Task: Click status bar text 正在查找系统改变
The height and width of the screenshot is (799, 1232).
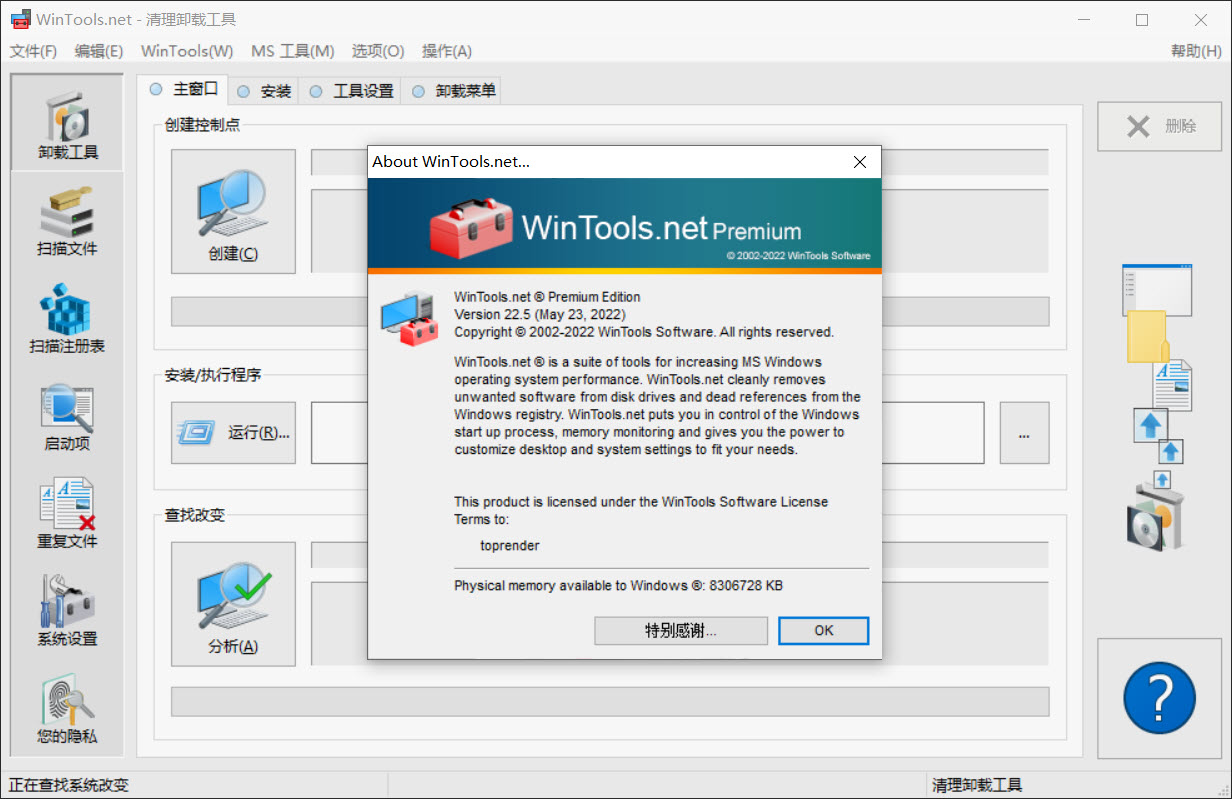Action: coord(69,785)
